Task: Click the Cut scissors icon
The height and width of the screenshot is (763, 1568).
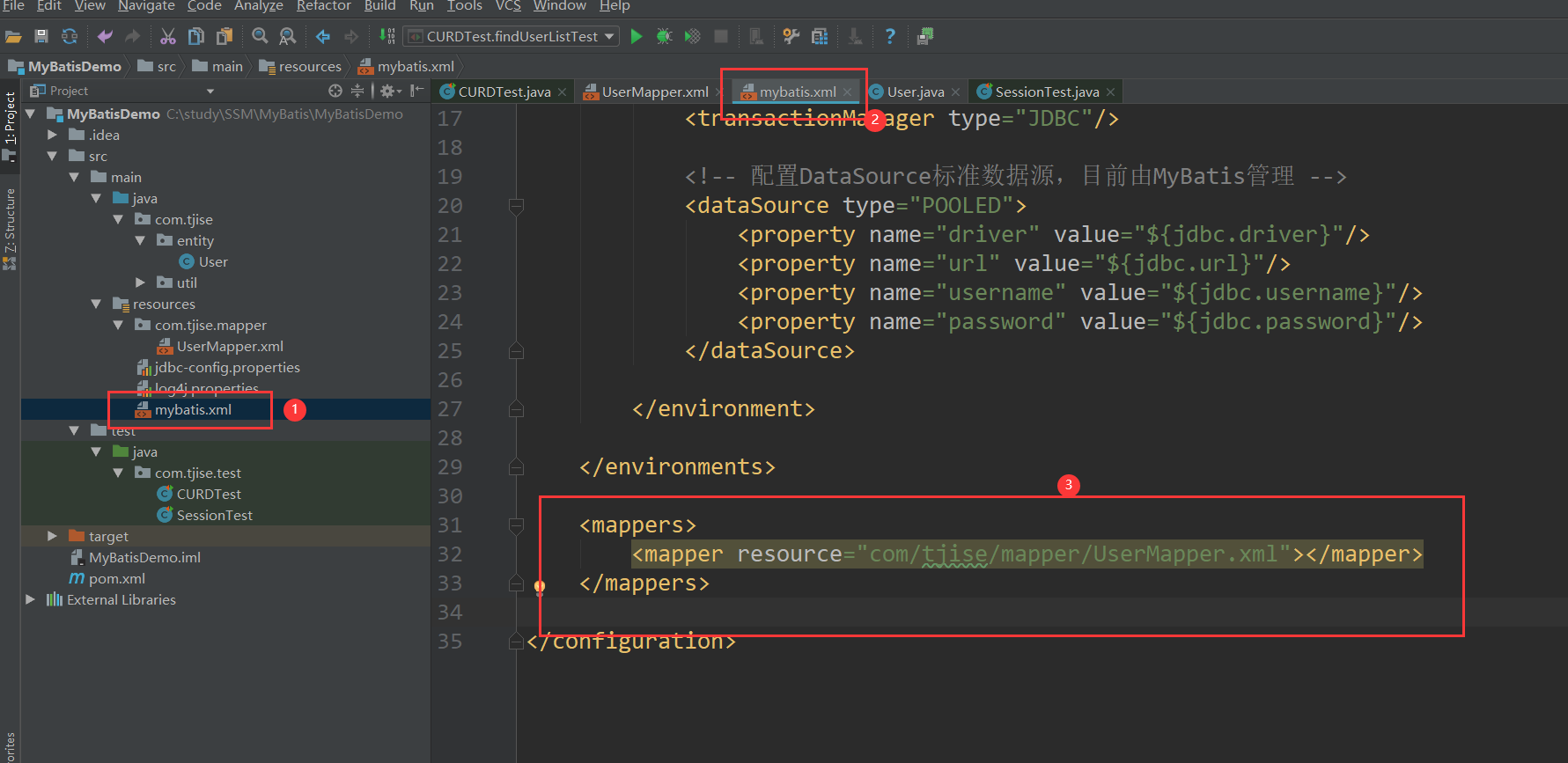Action: click(168, 36)
